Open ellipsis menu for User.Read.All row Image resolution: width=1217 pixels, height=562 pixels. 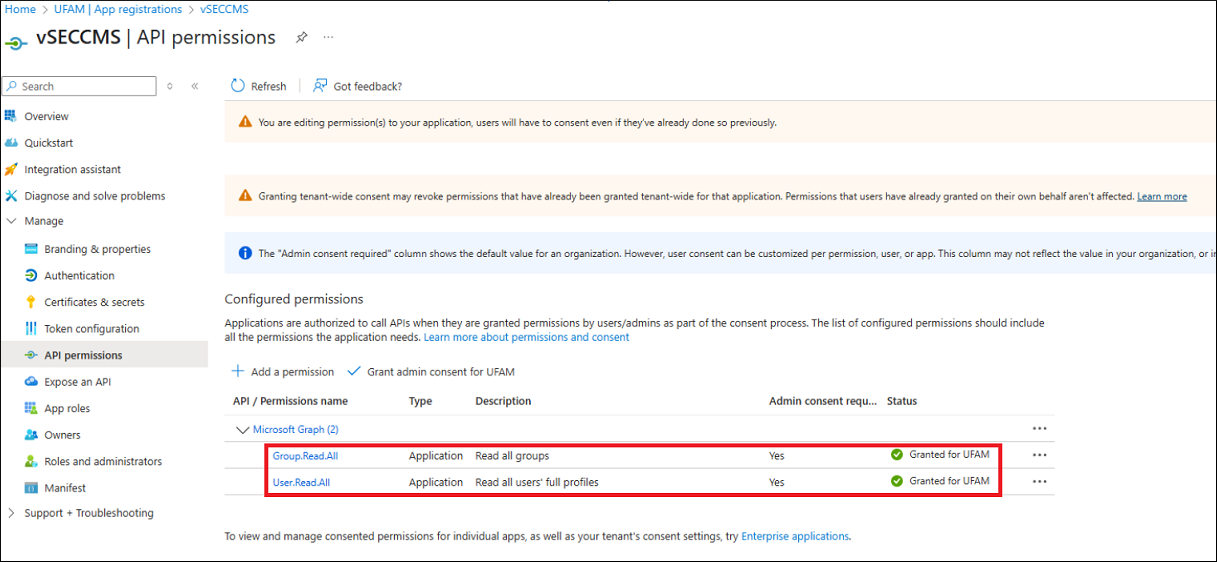[x=1040, y=481]
